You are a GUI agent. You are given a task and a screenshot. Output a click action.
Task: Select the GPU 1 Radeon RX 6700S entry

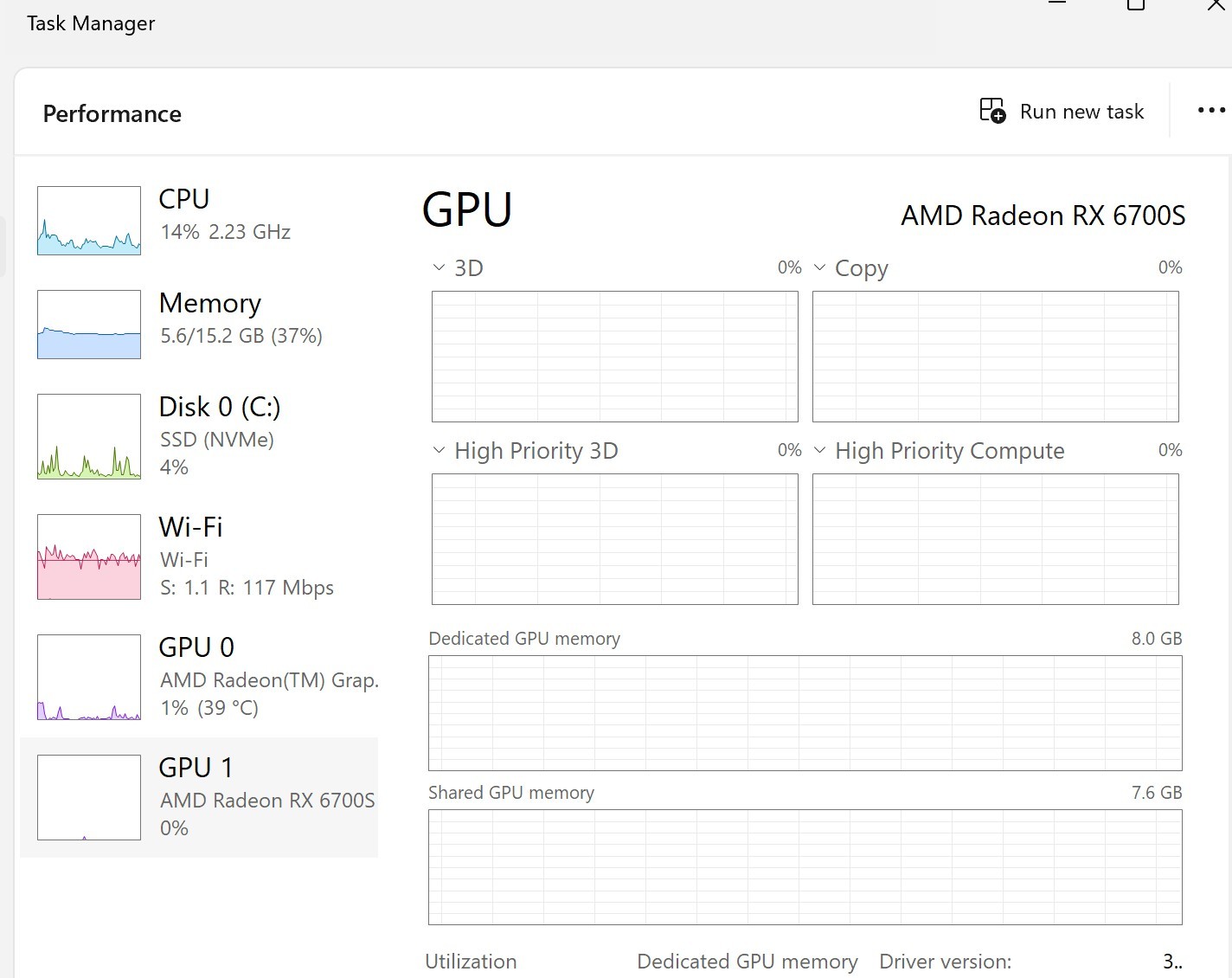199,797
